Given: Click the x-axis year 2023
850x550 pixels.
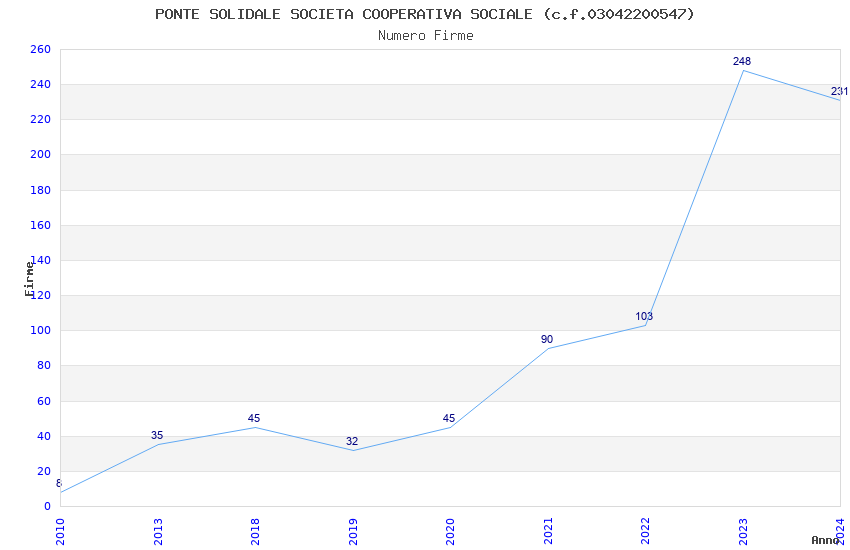Looking at the screenshot, I should pyautogui.click(x=743, y=532).
